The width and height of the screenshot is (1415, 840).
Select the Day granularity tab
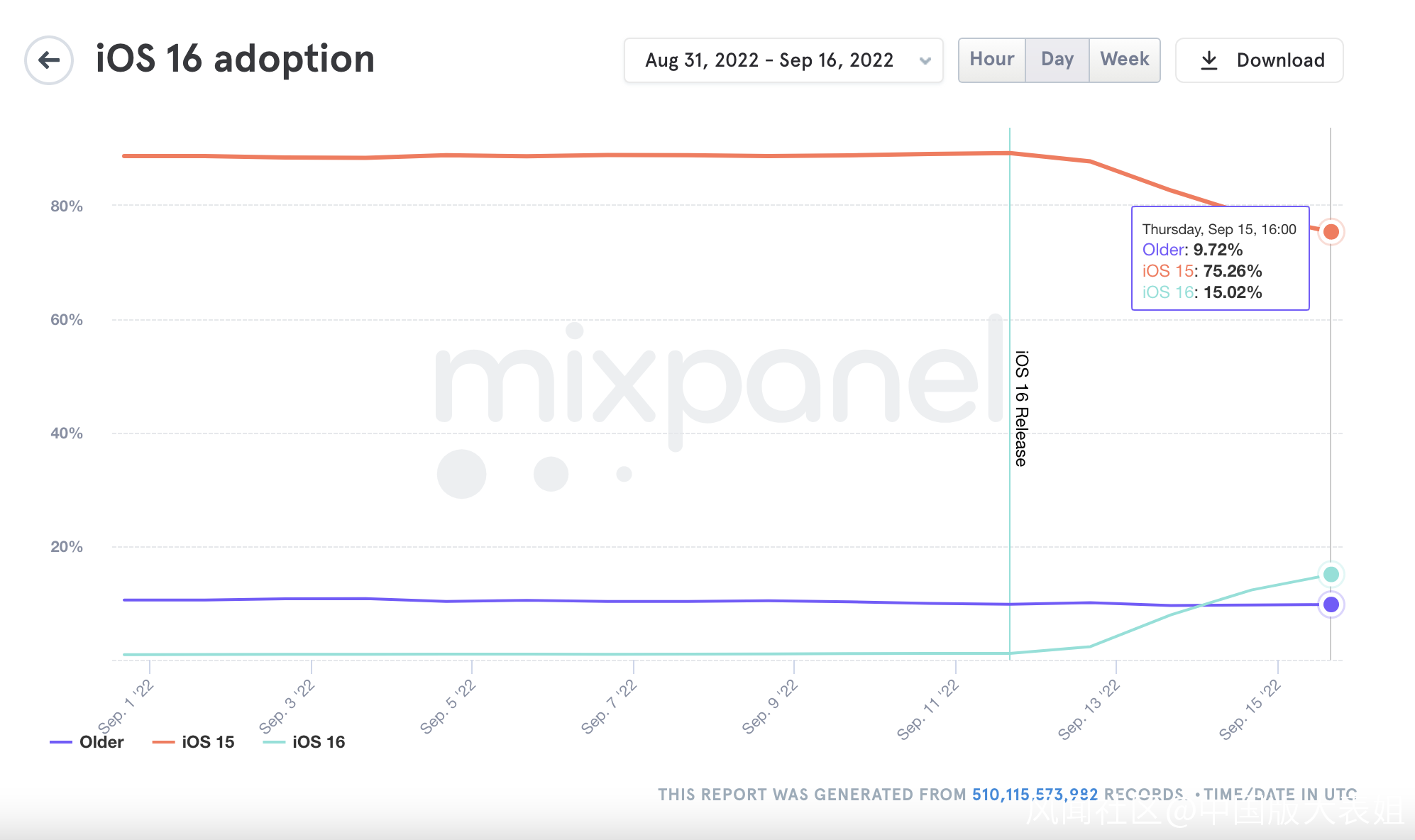pos(1057,60)
